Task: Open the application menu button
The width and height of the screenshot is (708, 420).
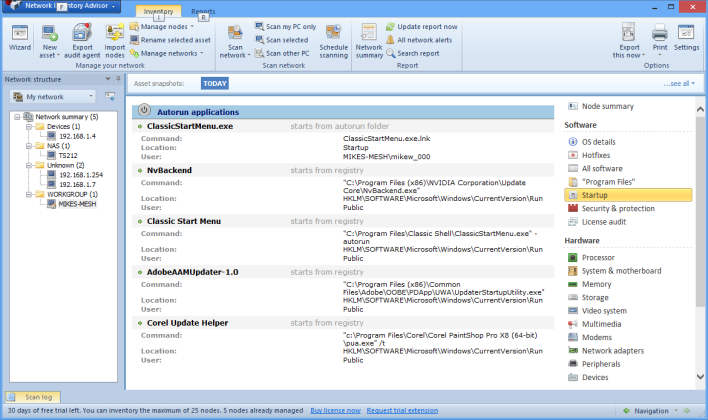Action: click(62, 6)
